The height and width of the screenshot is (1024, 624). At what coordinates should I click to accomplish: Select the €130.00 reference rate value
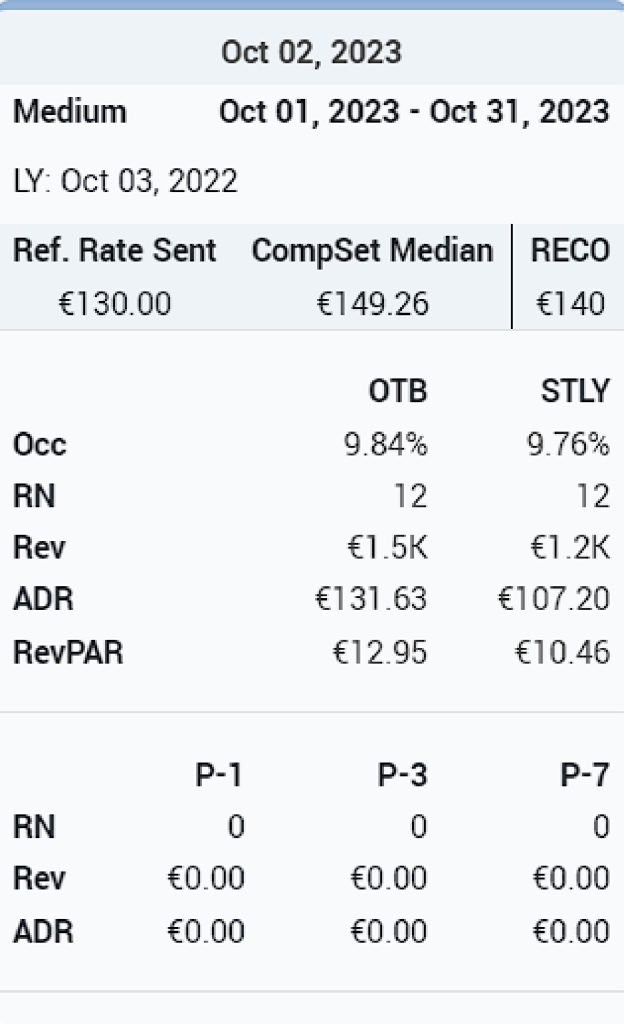(115, 304)
